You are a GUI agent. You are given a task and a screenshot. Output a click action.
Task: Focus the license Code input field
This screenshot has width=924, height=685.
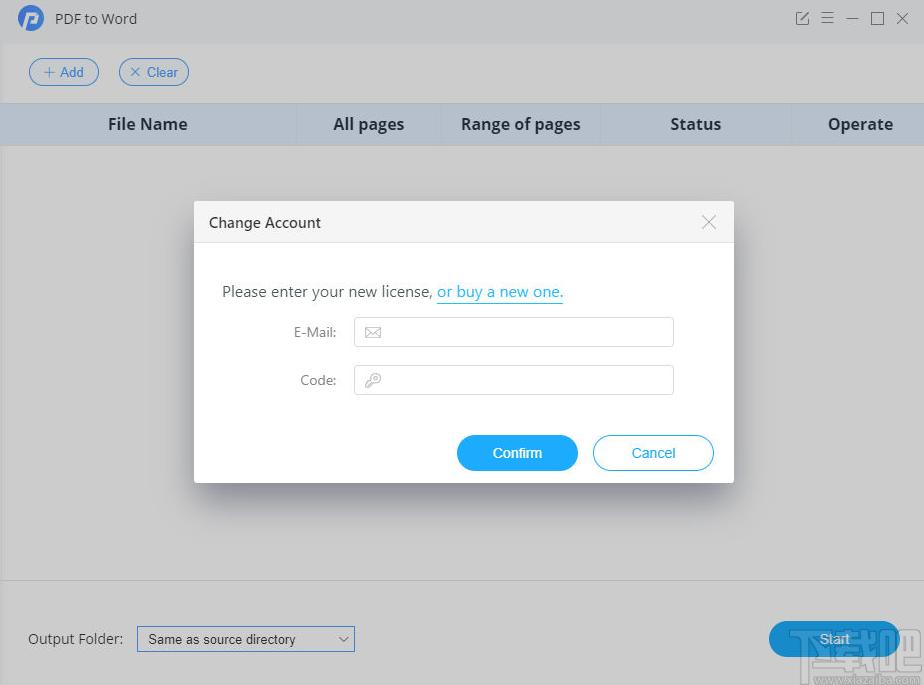click(514, 380)
